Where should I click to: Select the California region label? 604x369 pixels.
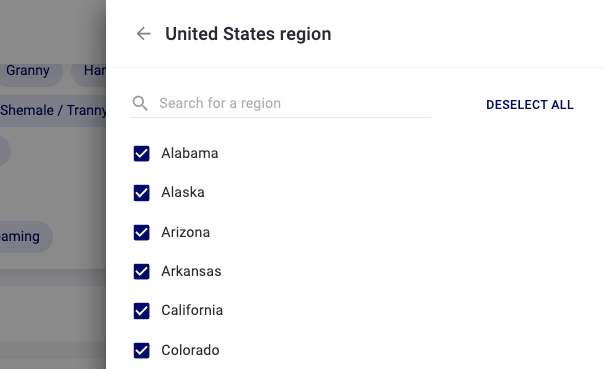coord(192,310)
